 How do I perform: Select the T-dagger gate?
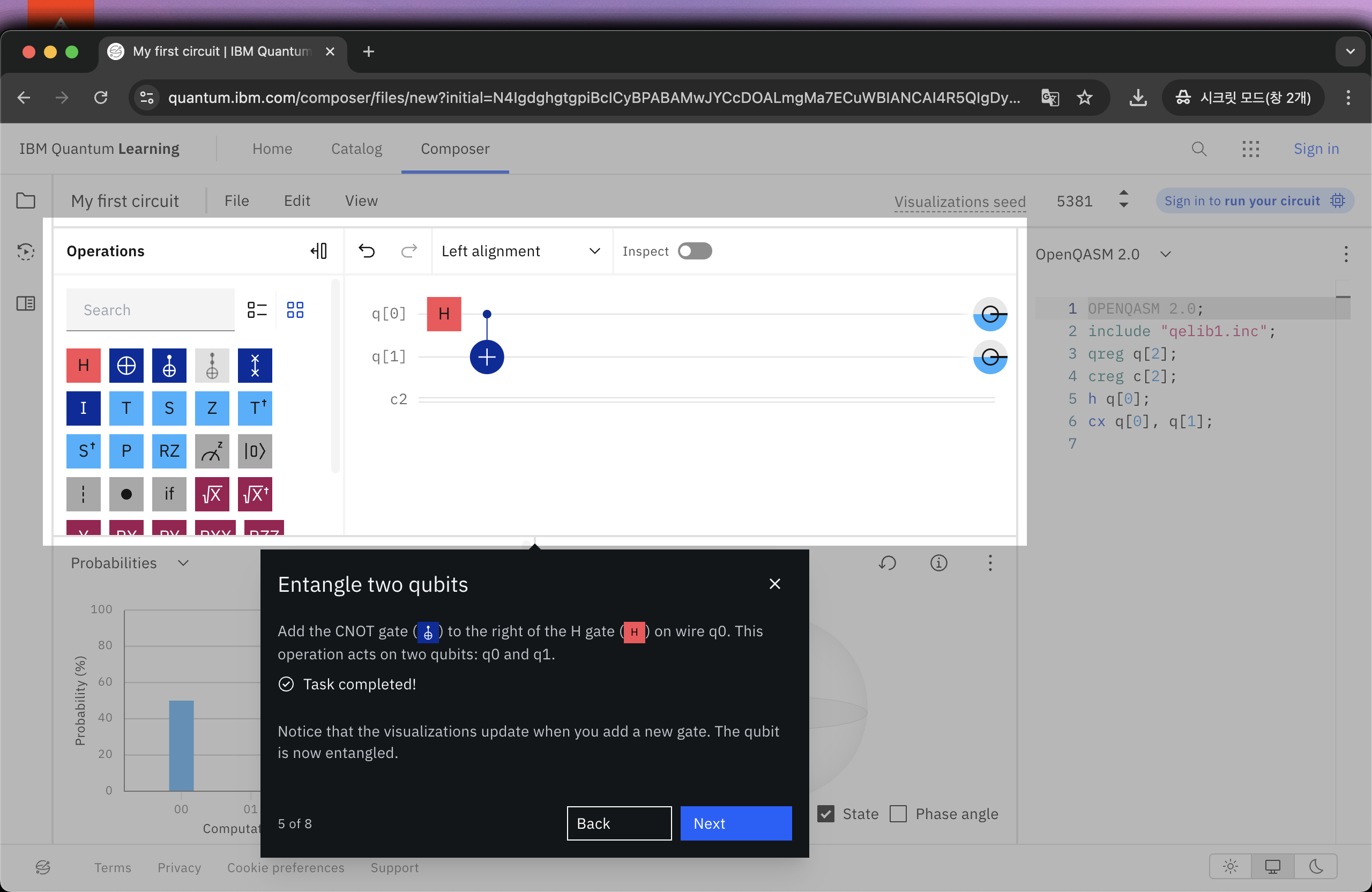coord(255,408)
